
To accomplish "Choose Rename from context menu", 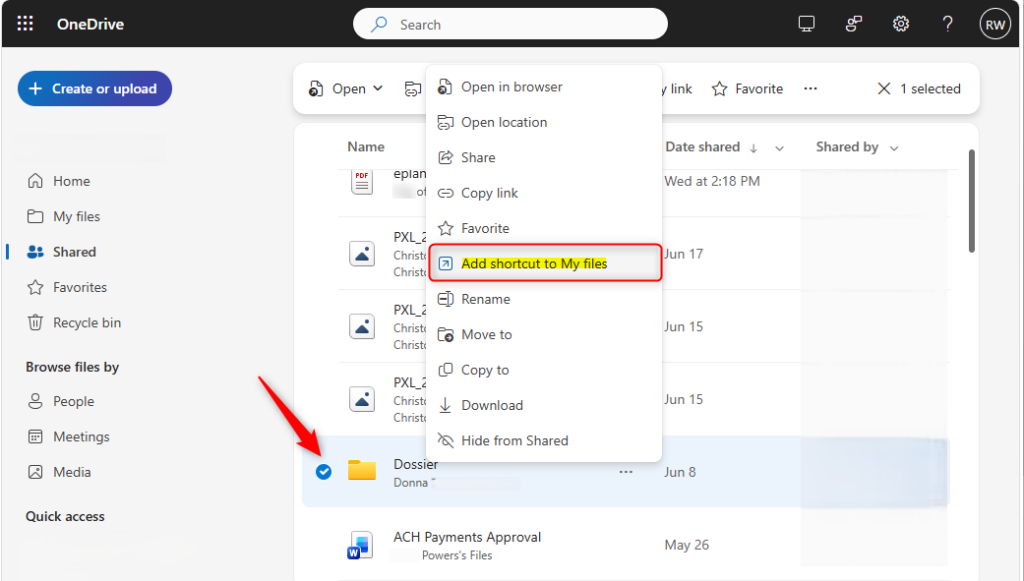I will pyautogui.click(x=544, y=299).
